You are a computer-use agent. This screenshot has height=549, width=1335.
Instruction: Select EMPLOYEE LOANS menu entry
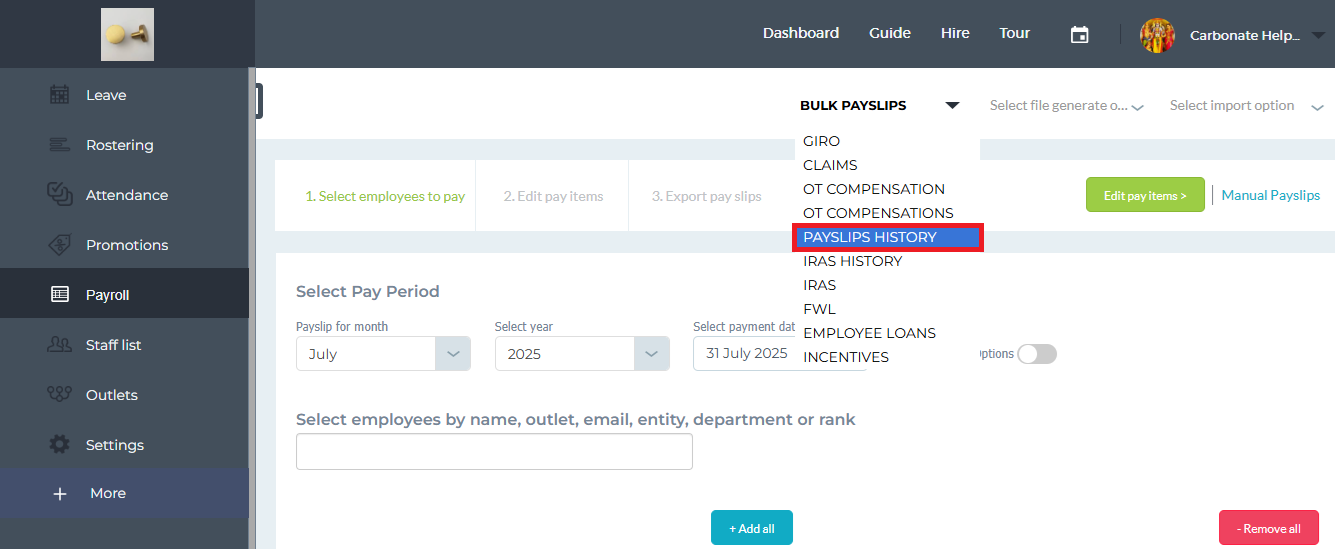coord(869,333)
